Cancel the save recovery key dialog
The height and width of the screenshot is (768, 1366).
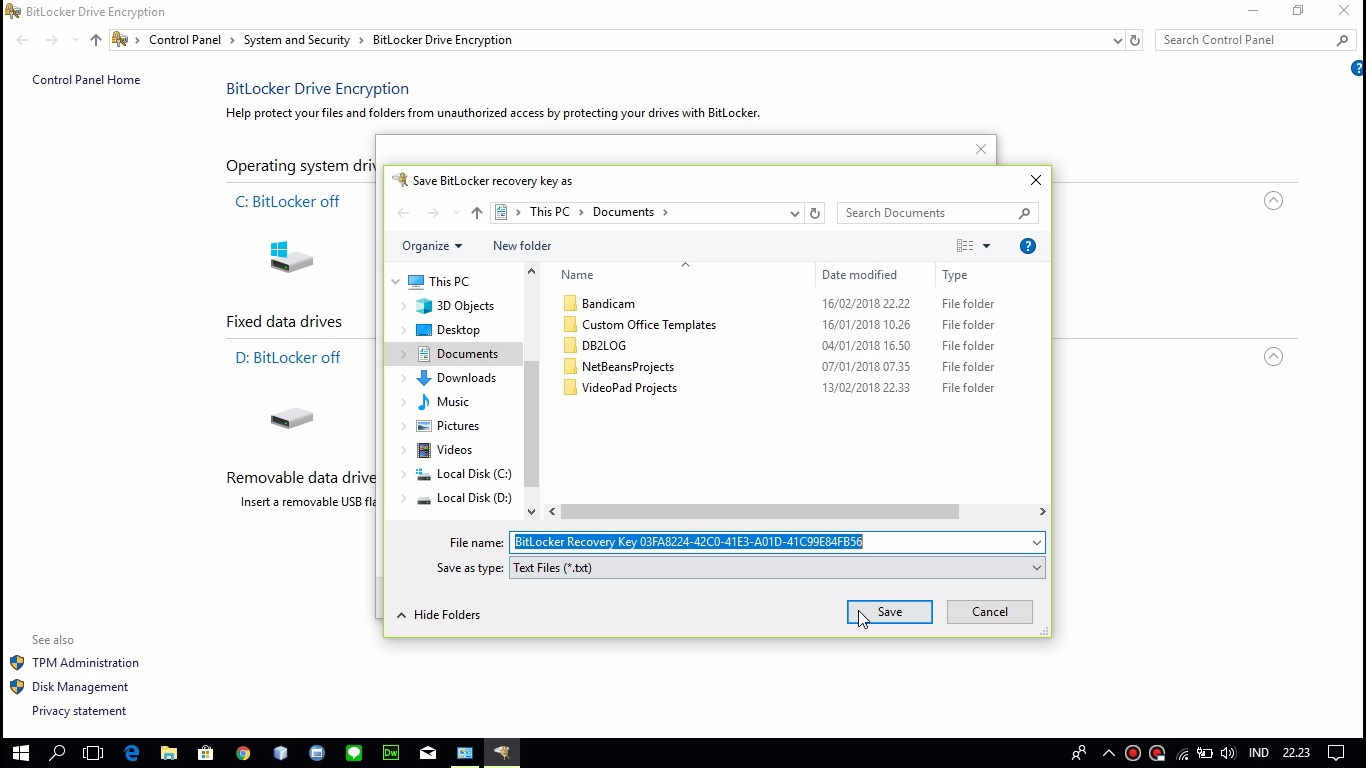tap(989, 612)
